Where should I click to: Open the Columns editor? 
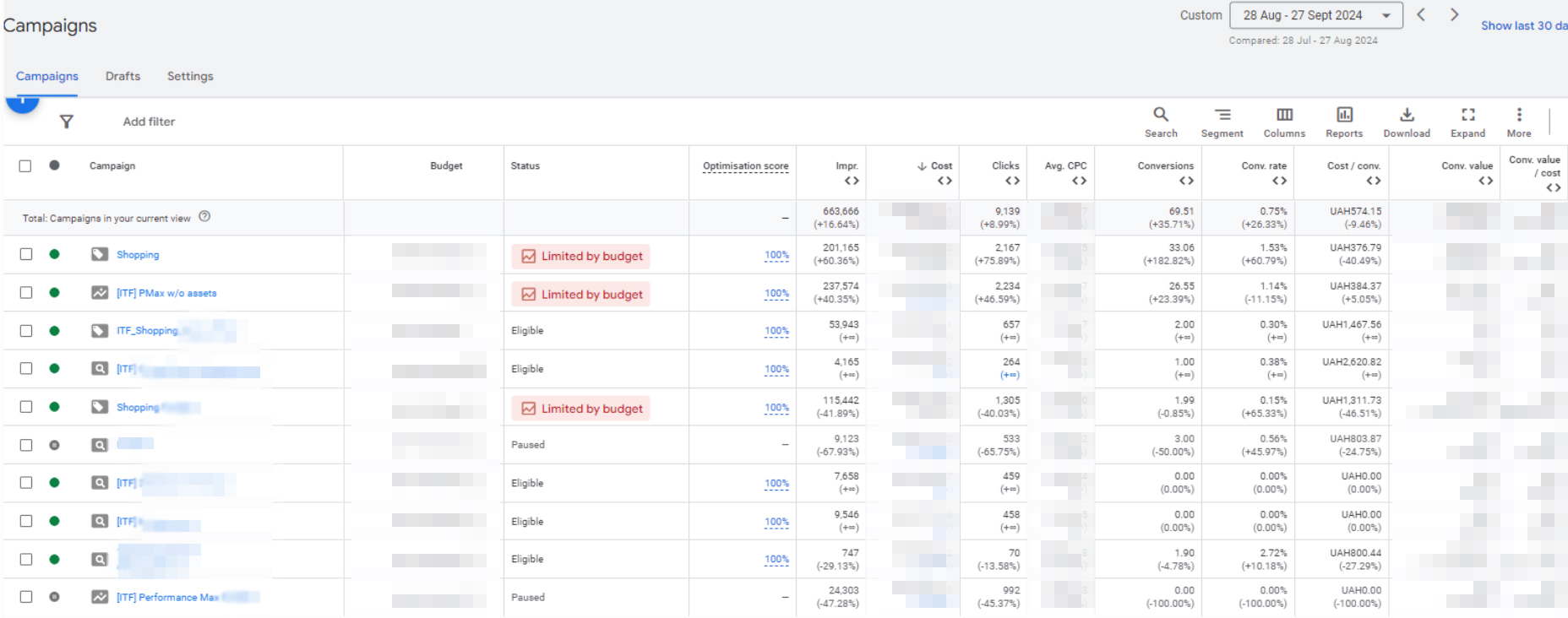(1284, 122)
